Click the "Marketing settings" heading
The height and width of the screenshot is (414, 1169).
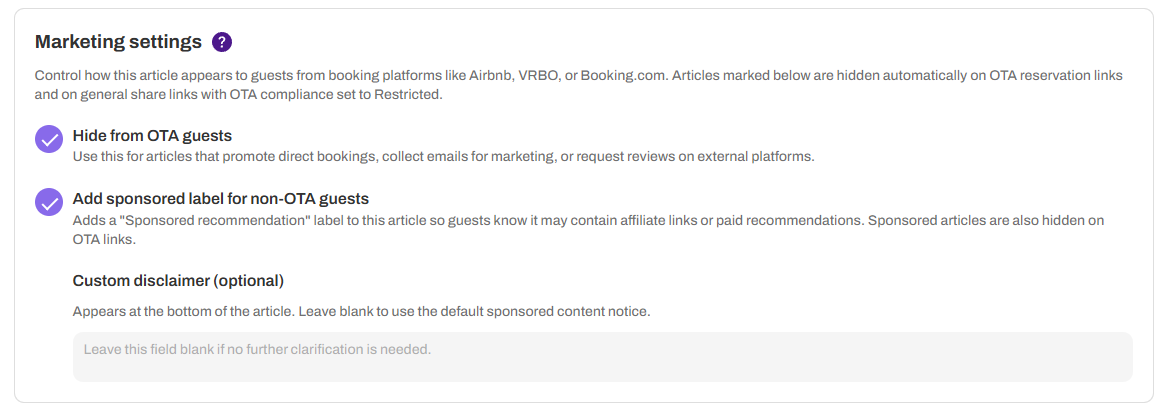click(118, 42)
